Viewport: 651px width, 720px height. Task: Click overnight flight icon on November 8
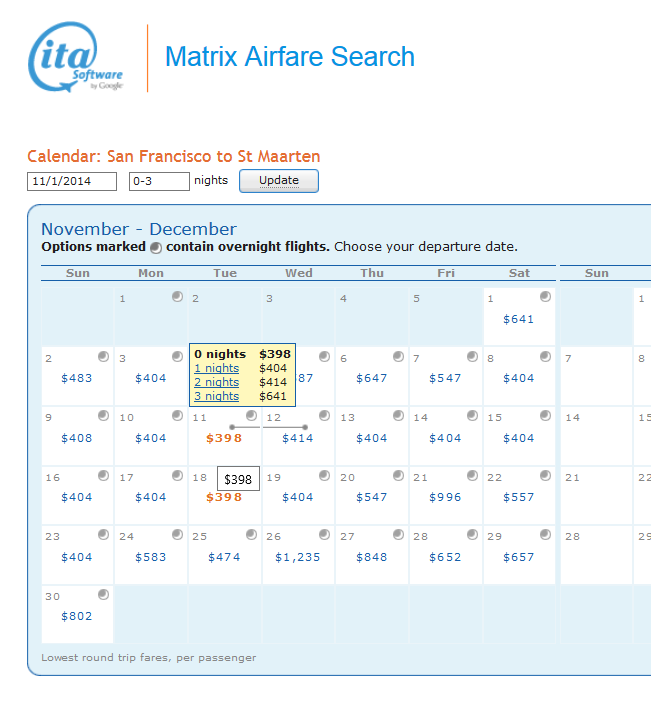[545, 357]
